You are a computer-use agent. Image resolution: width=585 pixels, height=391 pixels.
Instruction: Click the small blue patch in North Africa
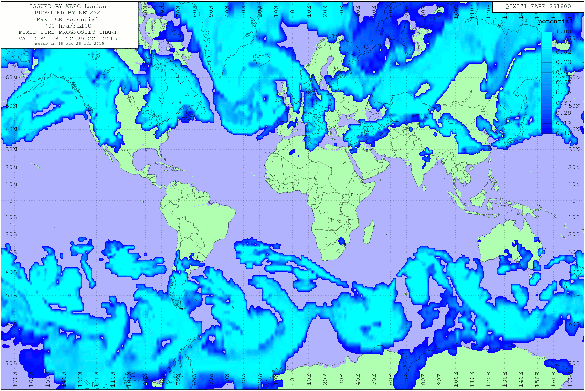coord(292,152)
